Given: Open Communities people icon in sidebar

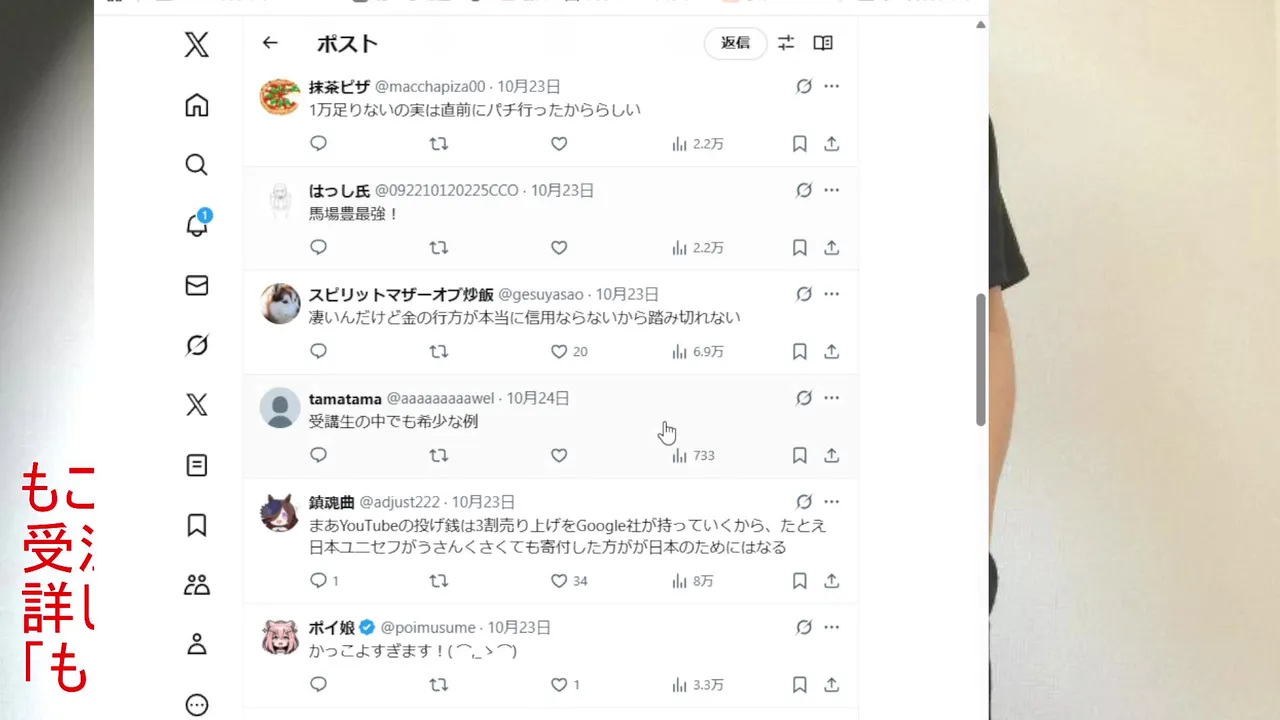Looking at the screenshot, I should [x=197, y=585].
